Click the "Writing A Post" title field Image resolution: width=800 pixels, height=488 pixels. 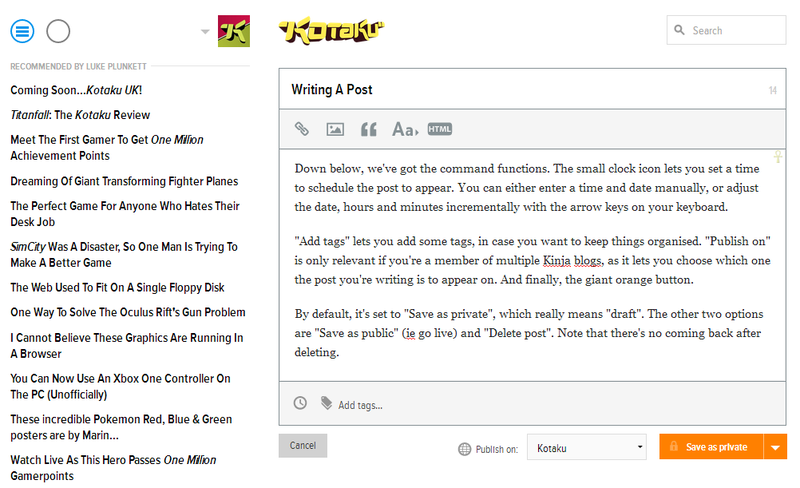tap(532, 89)
